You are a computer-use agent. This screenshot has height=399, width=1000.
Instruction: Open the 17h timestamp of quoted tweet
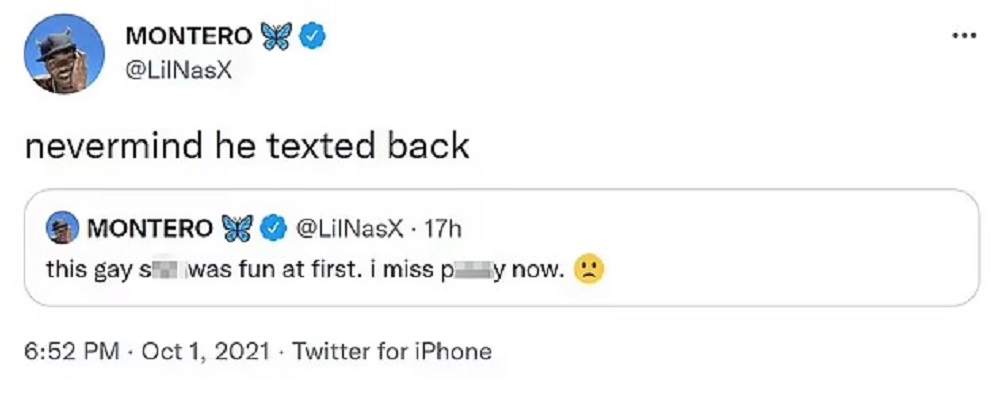[x=442, y=228]
